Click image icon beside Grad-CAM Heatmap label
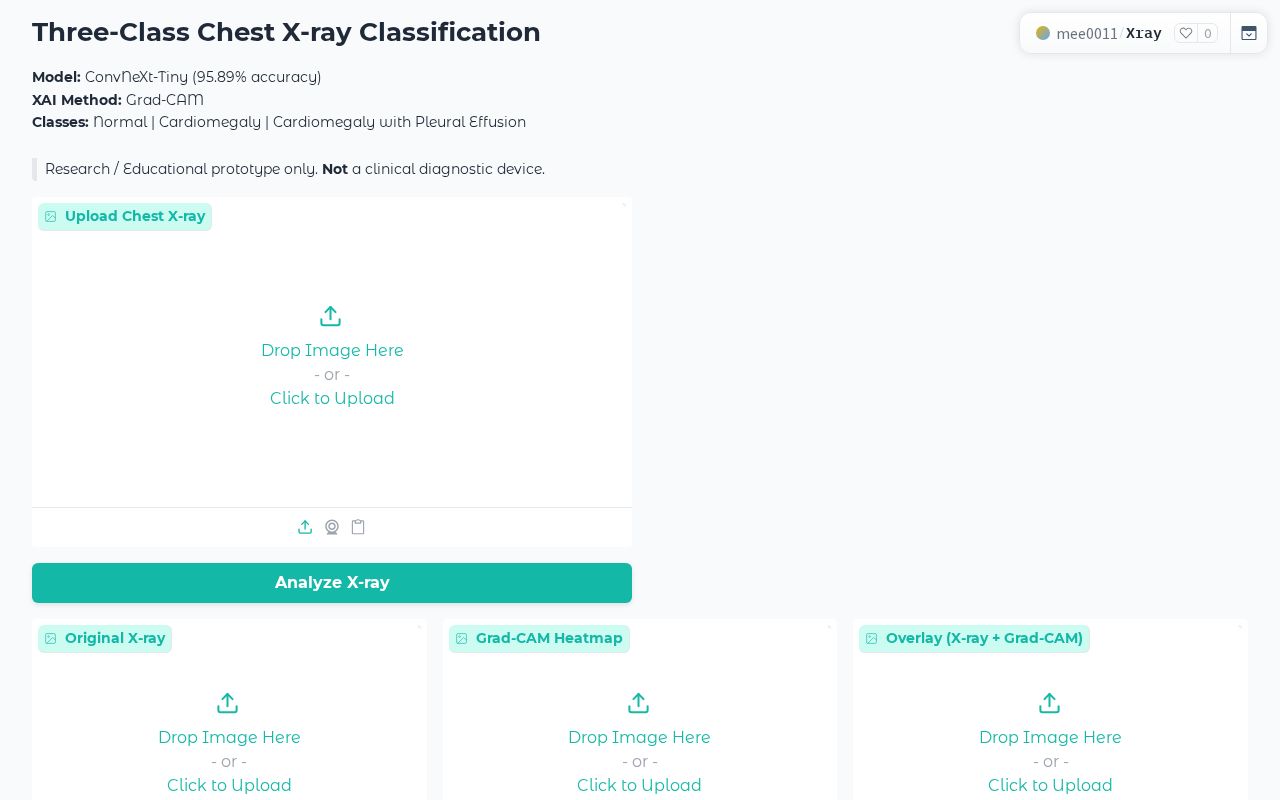Viewport: 1280px width, 800px height. tap(462, 639)
